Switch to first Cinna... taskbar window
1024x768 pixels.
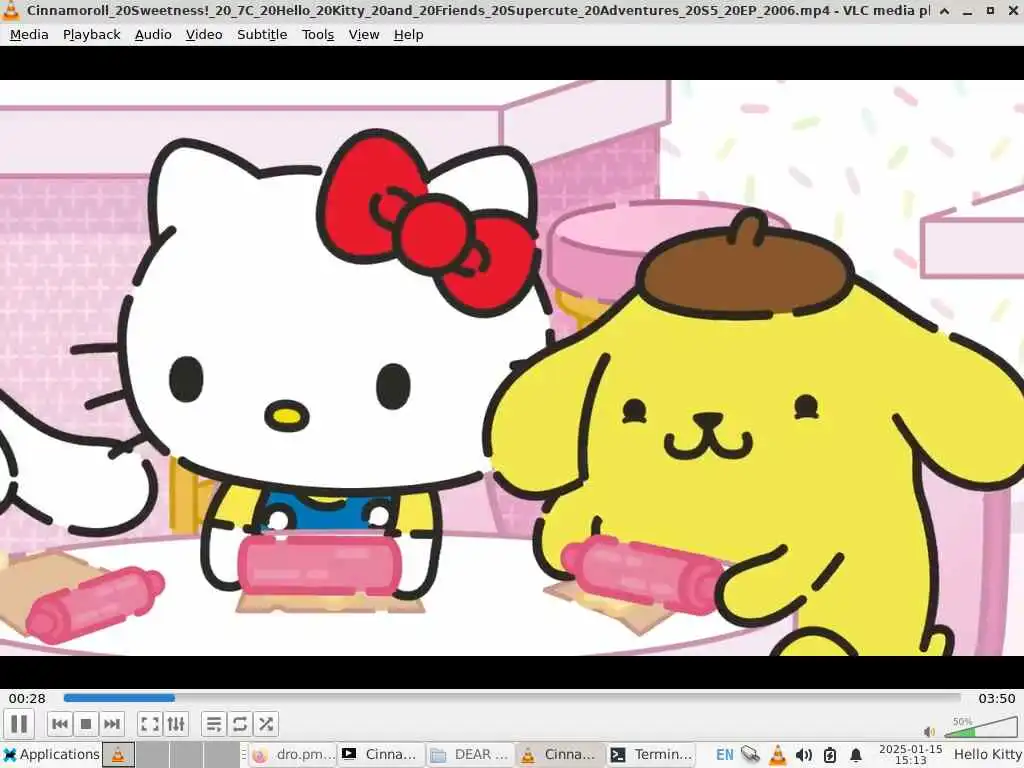click(381, 755)
